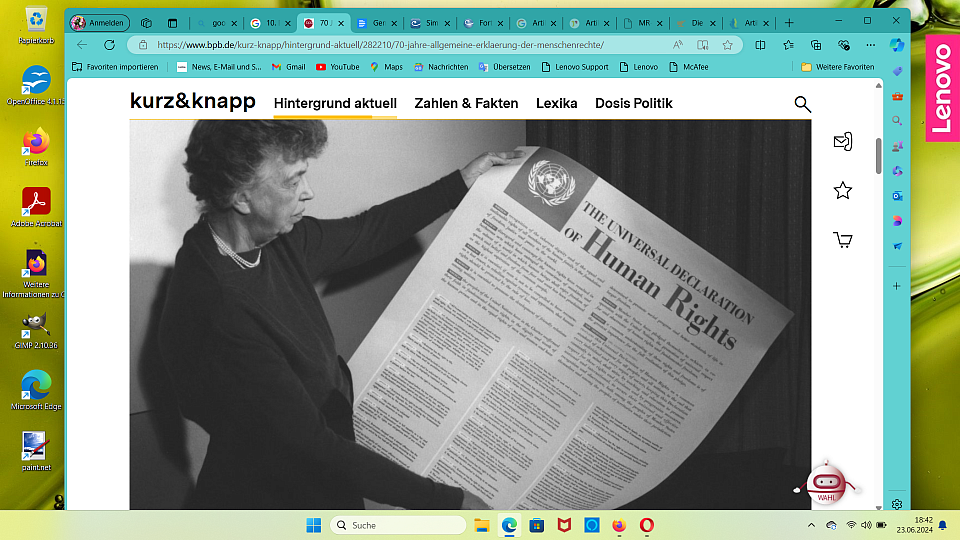Click the taskbar Suche search box
960x540 pixels.
(x=398, y=525)
